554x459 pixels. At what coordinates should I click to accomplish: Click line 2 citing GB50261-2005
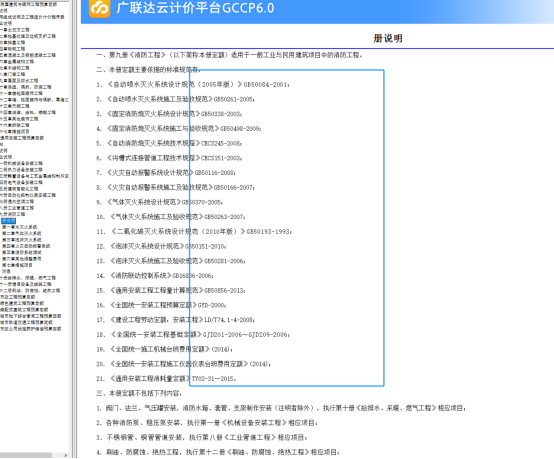176,99
